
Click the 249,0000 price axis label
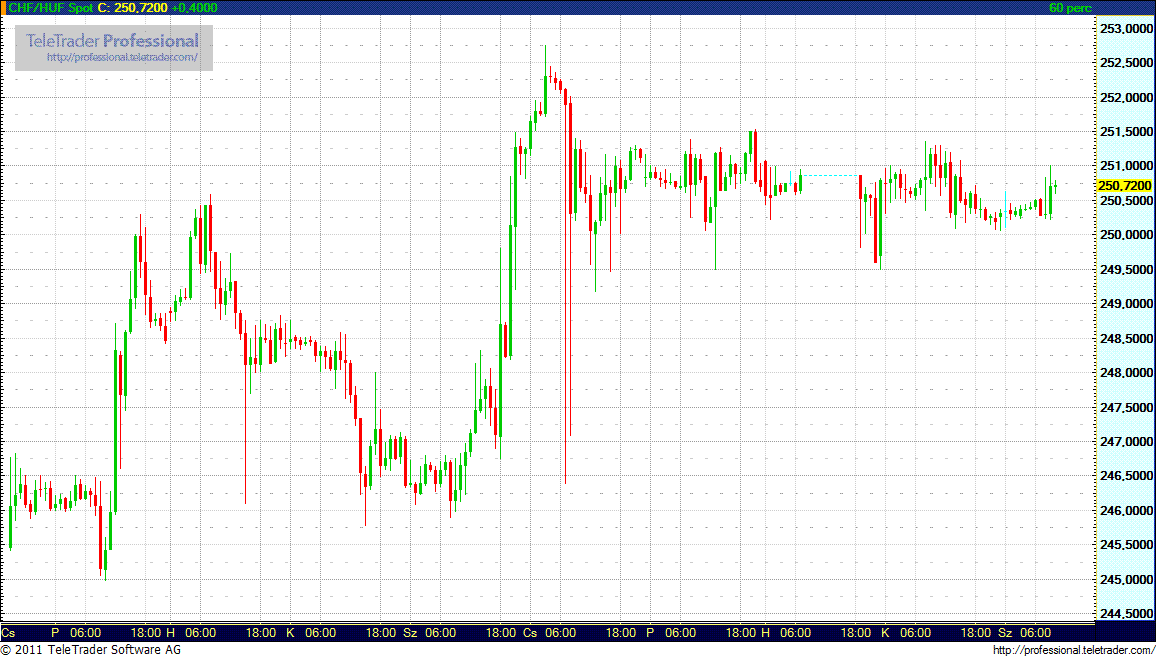[1125, 304]
